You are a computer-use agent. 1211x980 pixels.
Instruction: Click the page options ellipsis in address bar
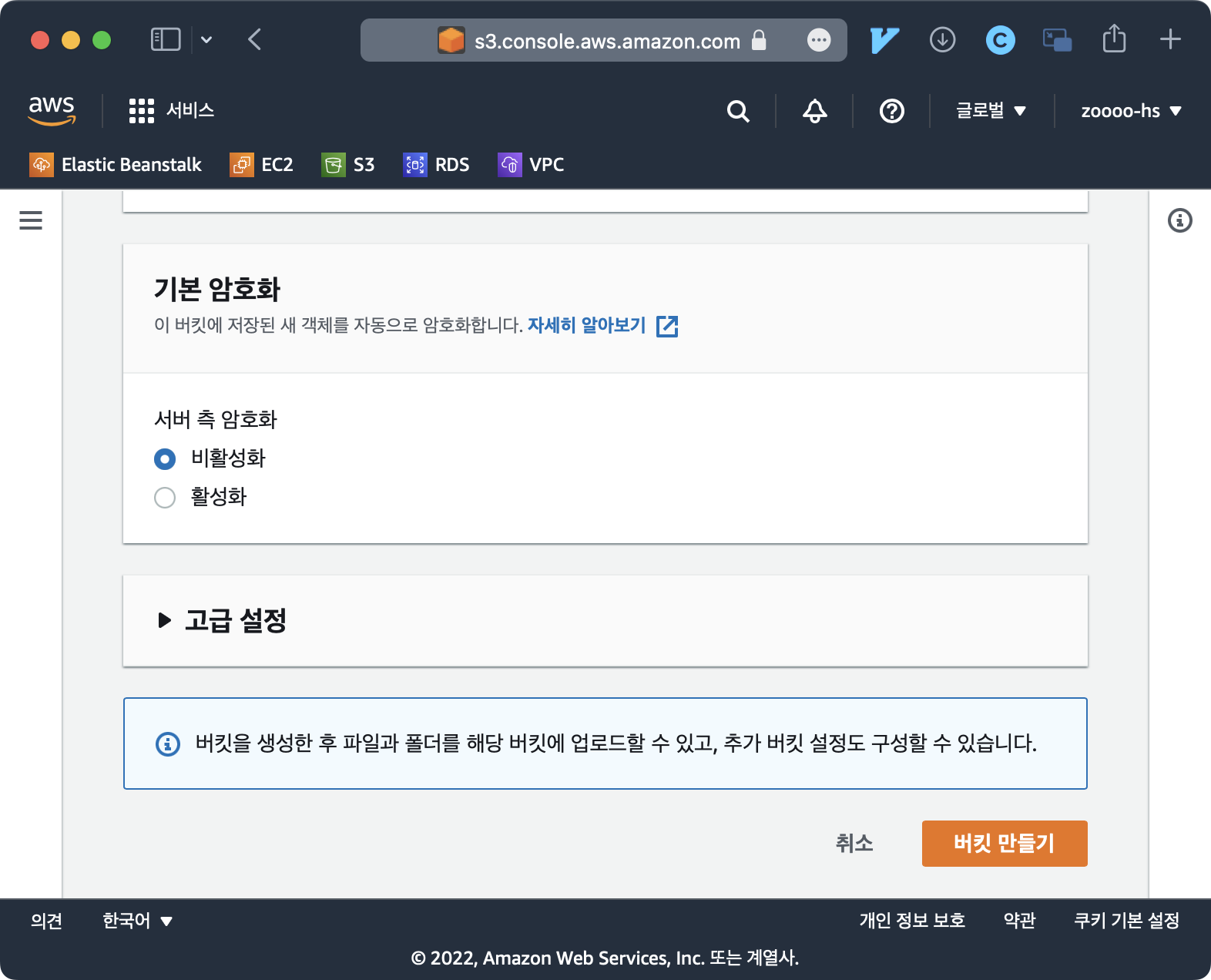pyautogui.click(x=819, y=40)
